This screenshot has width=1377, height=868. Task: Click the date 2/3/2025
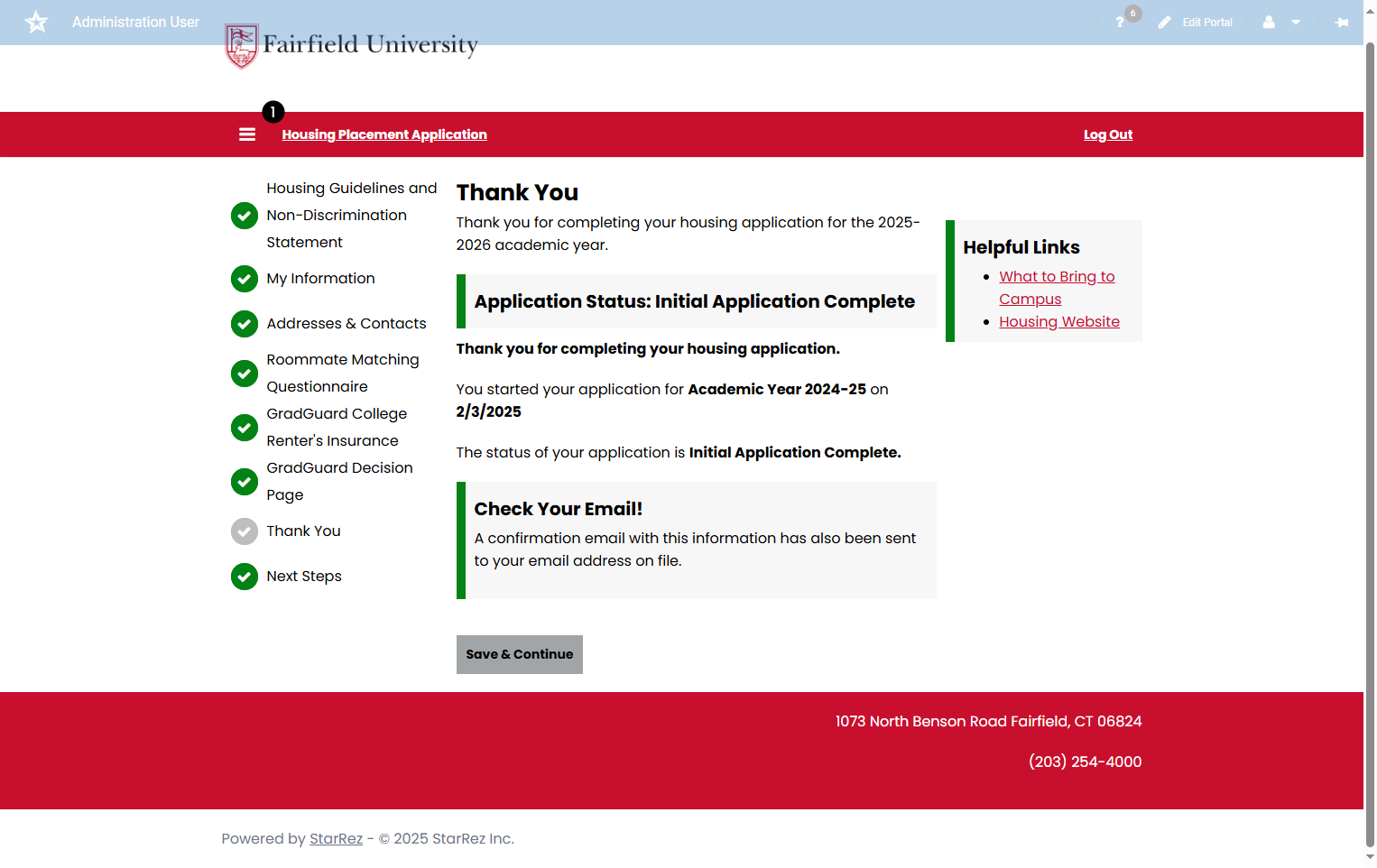(489, 412)
